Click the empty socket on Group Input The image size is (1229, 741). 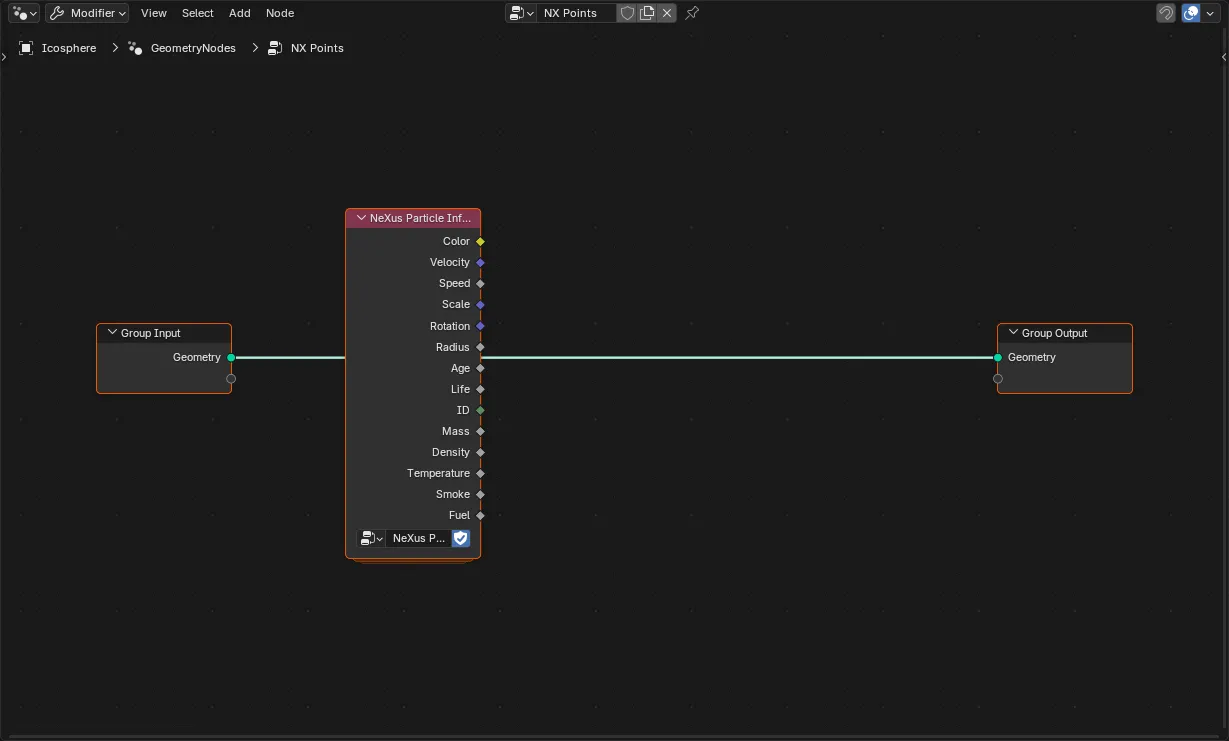(231, 379)
